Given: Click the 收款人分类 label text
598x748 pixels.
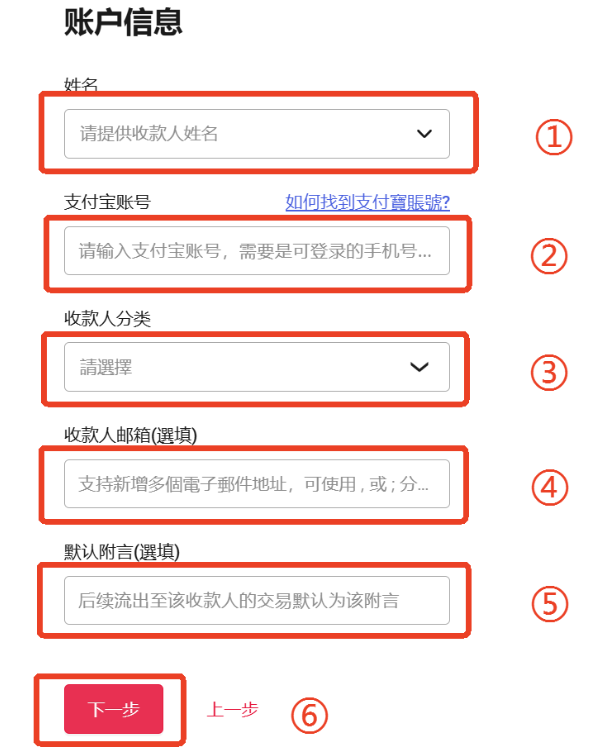Looking at the screenshot, I should click(107, 318).
